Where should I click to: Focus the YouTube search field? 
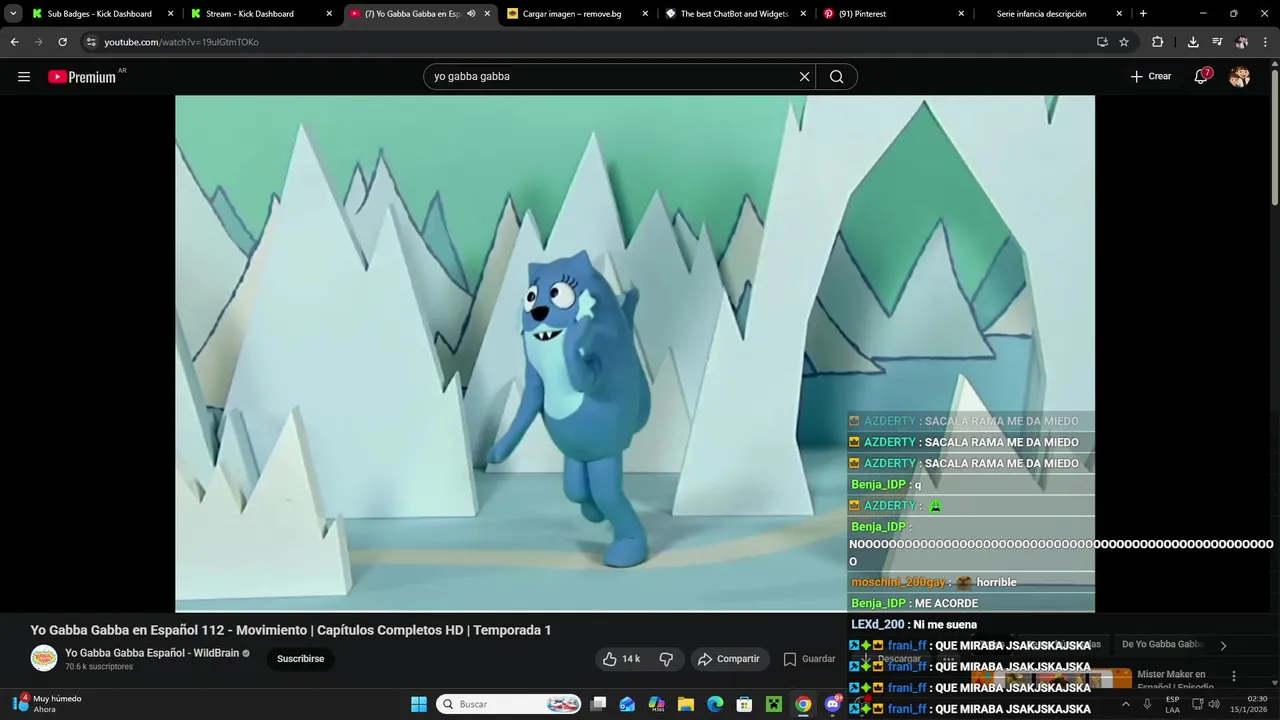610,77
